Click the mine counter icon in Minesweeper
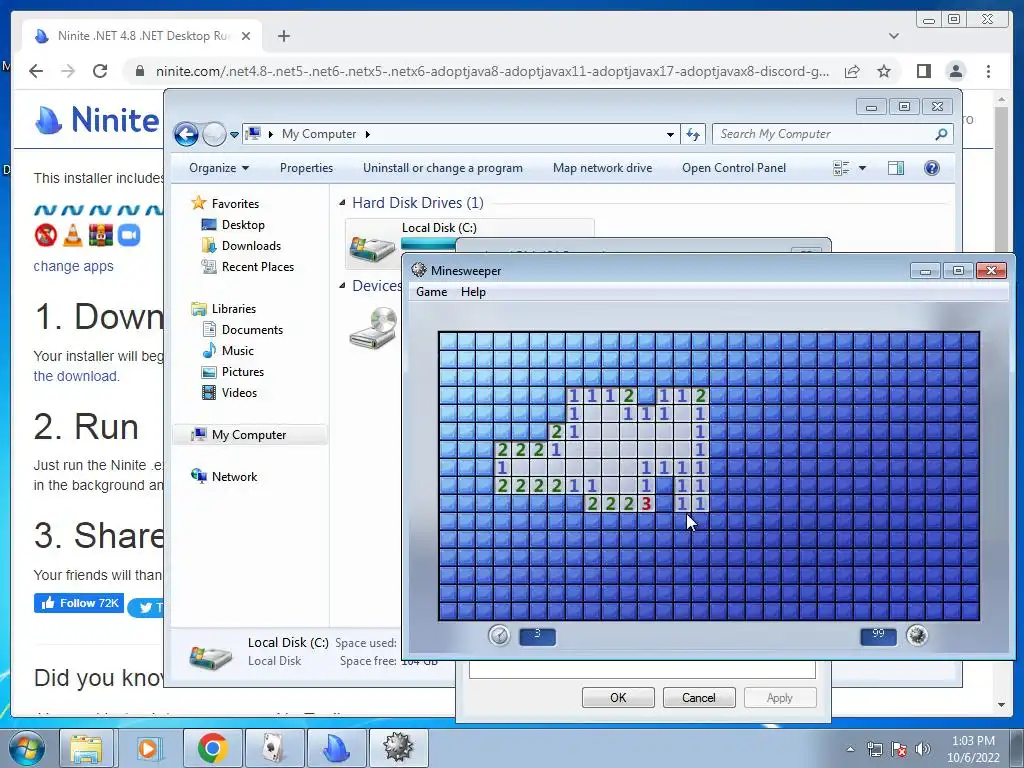Viewport: 1024px width, 768px height. coord(917,635)
